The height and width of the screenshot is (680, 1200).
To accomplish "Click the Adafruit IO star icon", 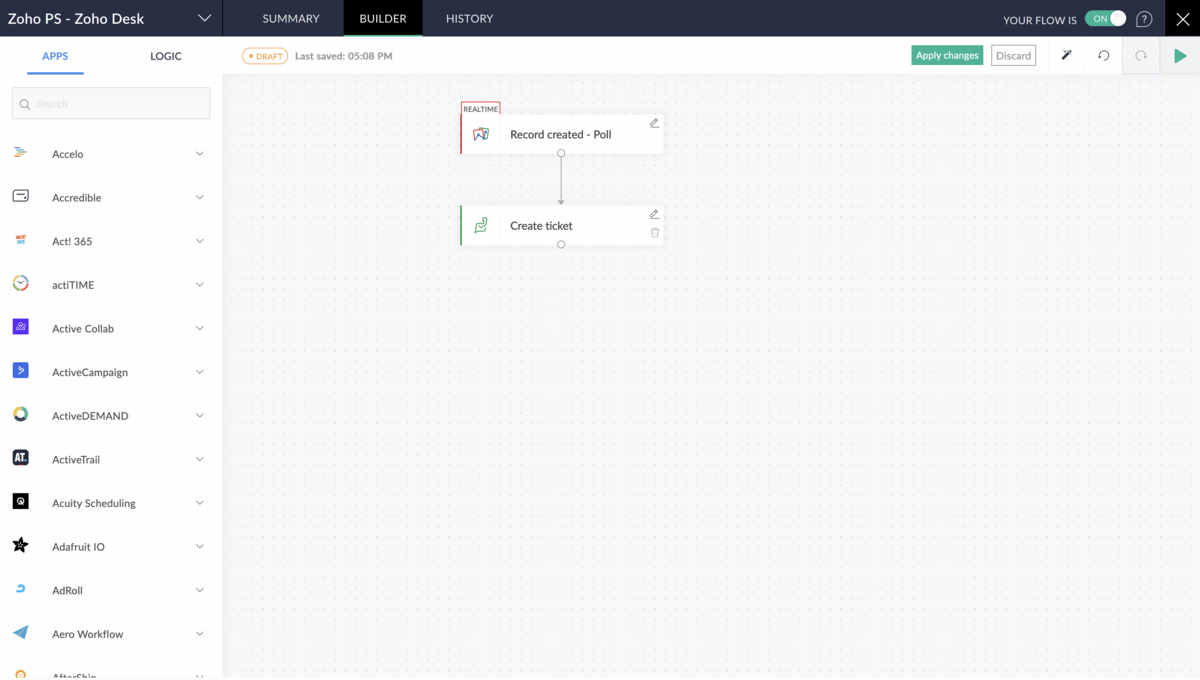I will pyautogui.click(x=20, y=546).
